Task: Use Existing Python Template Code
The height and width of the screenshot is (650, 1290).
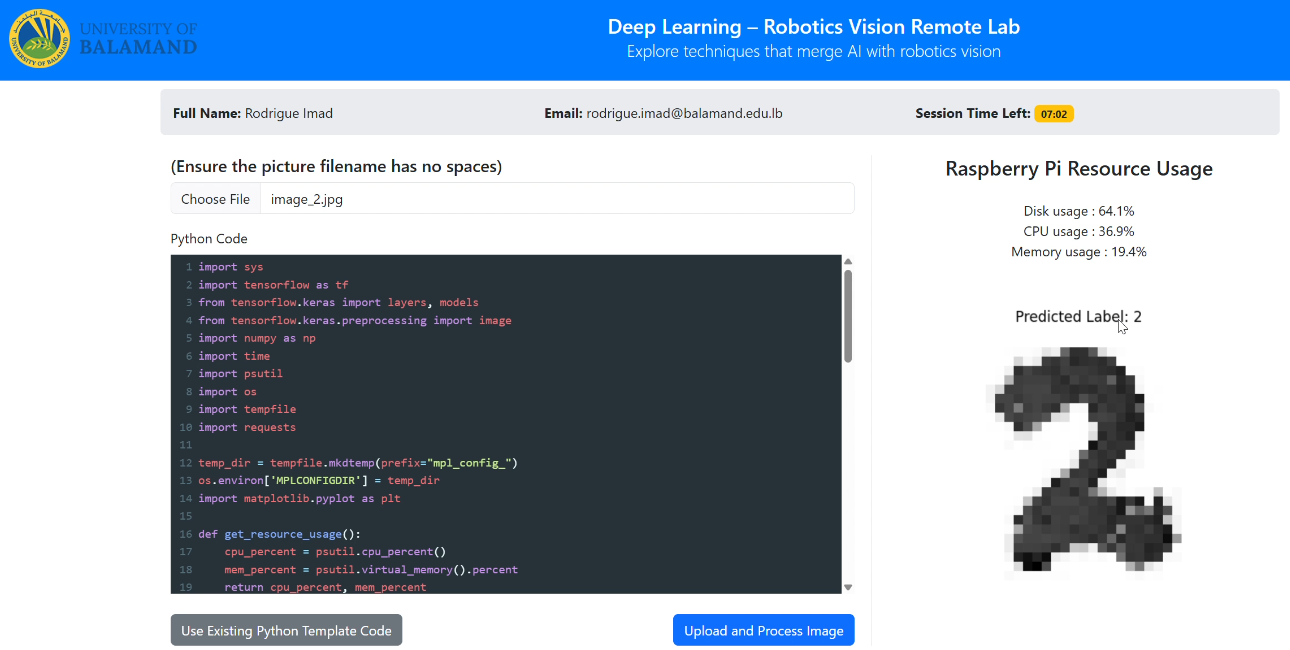Action: 286,630
